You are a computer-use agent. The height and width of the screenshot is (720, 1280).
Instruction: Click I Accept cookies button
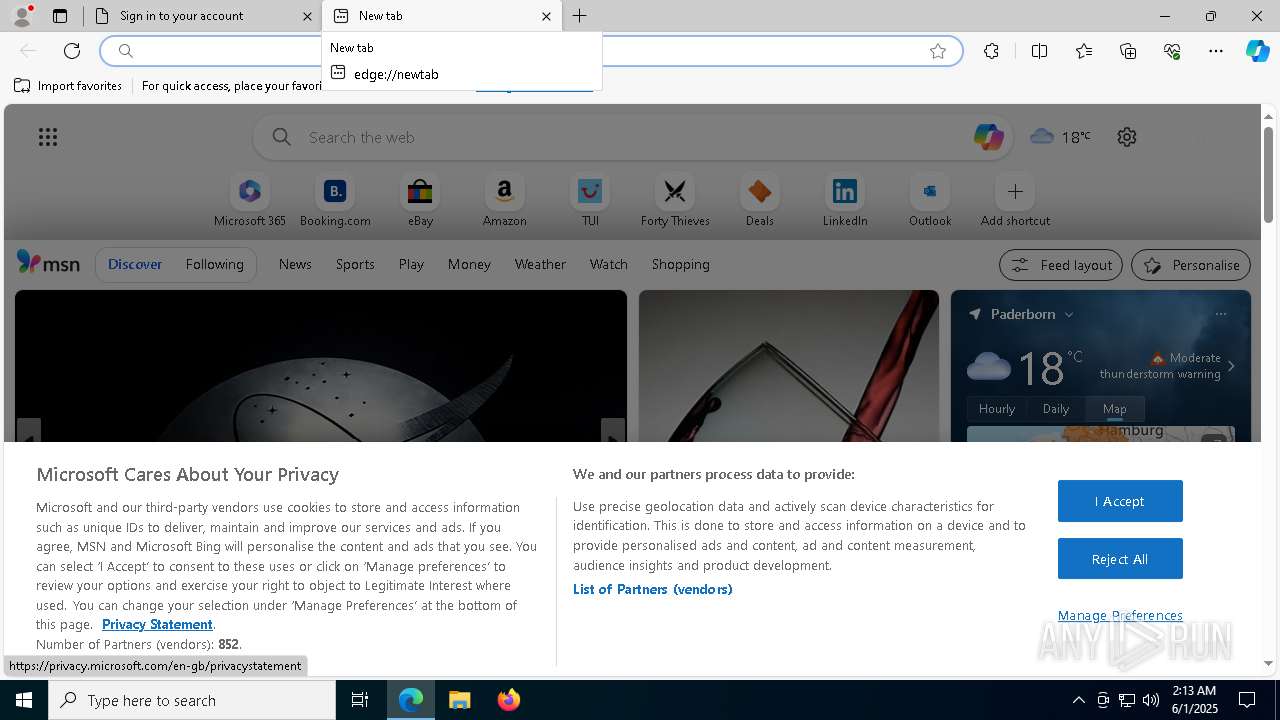pos(1120,501)
